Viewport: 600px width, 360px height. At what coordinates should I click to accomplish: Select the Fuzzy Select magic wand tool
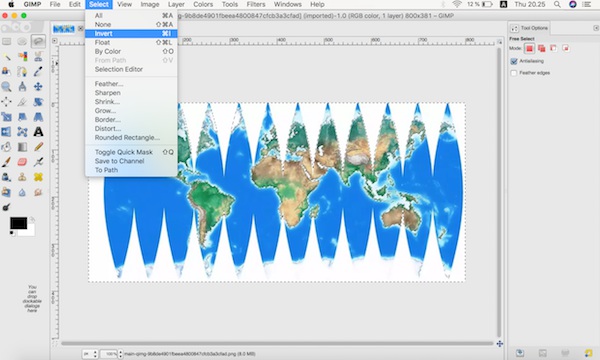[x=7, y=57]
